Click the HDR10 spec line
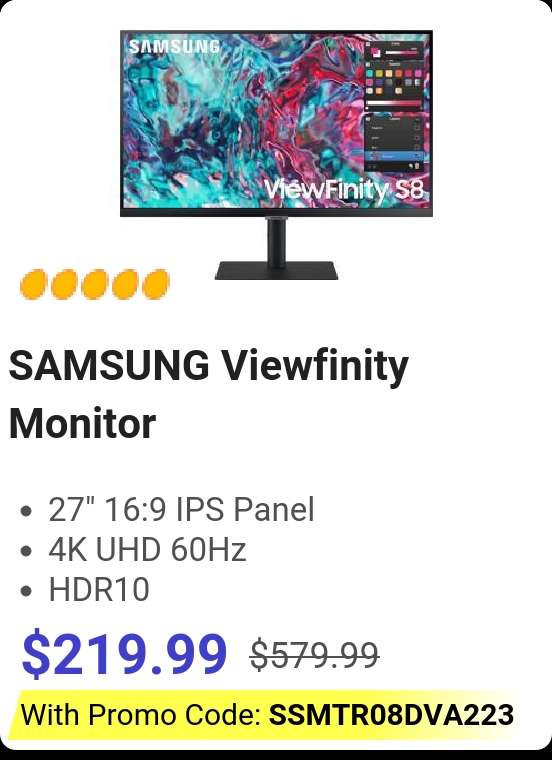 [99, 589]
